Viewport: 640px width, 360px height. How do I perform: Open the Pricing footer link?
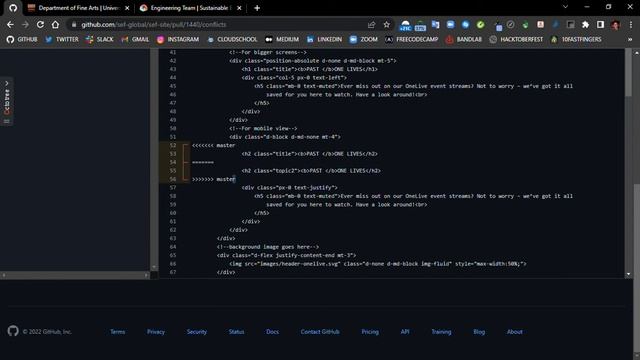(370, 332)
